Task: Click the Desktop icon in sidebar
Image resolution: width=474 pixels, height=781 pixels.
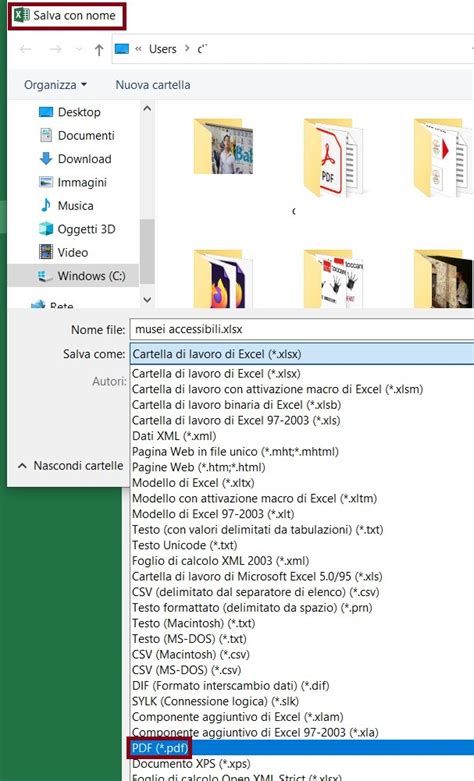Action: (46, 112)
